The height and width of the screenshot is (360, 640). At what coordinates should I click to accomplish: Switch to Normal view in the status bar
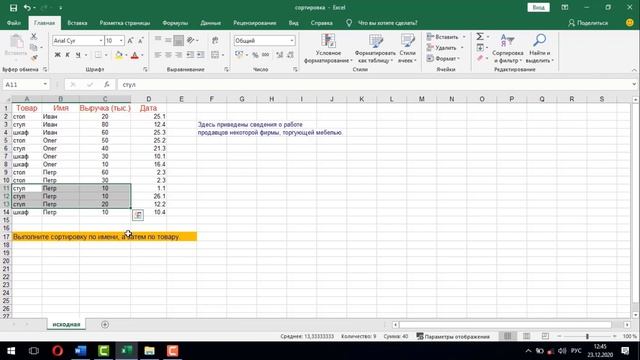click(507, 336)
